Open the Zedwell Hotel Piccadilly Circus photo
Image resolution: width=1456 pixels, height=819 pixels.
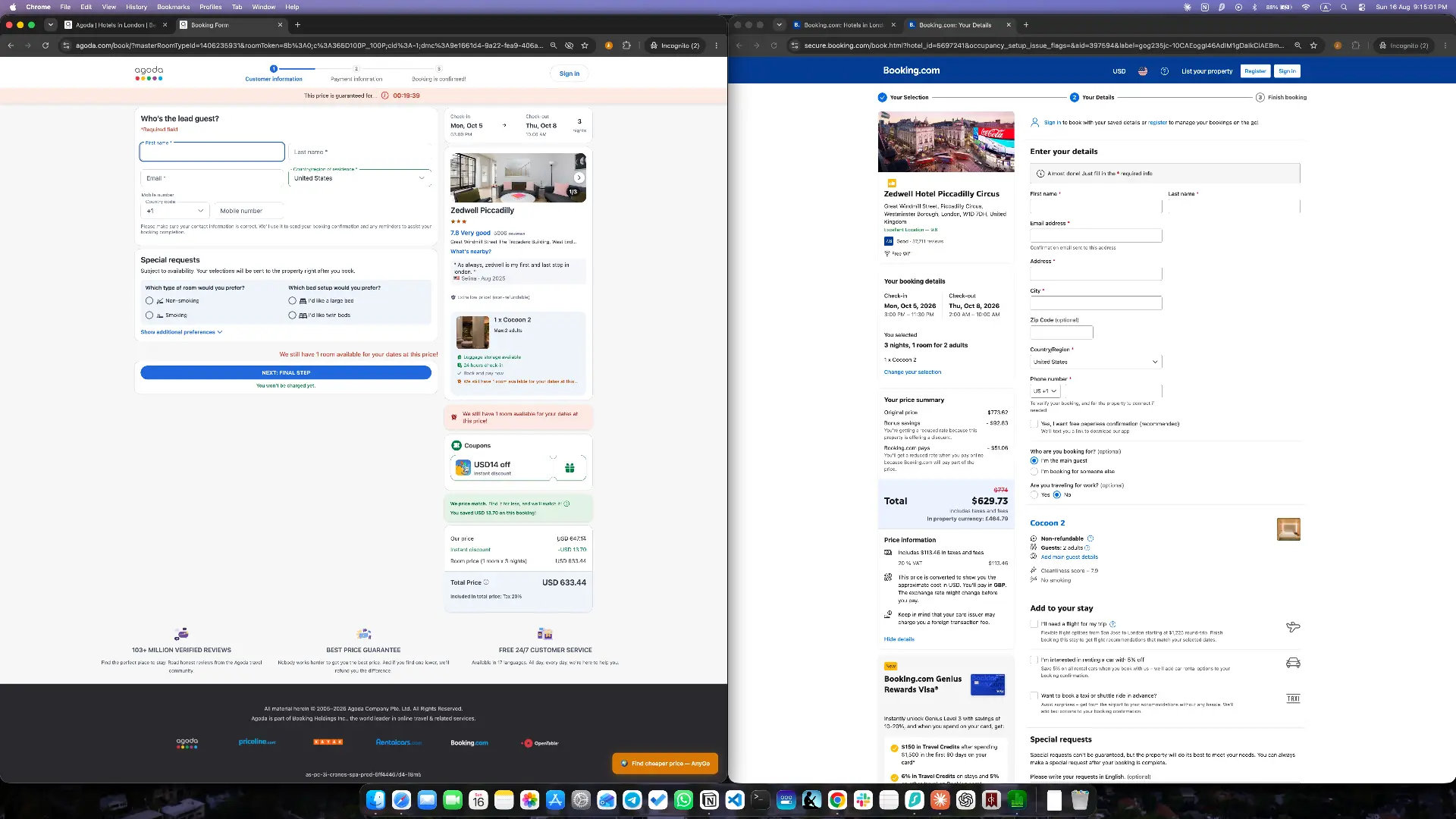[946, 142]
